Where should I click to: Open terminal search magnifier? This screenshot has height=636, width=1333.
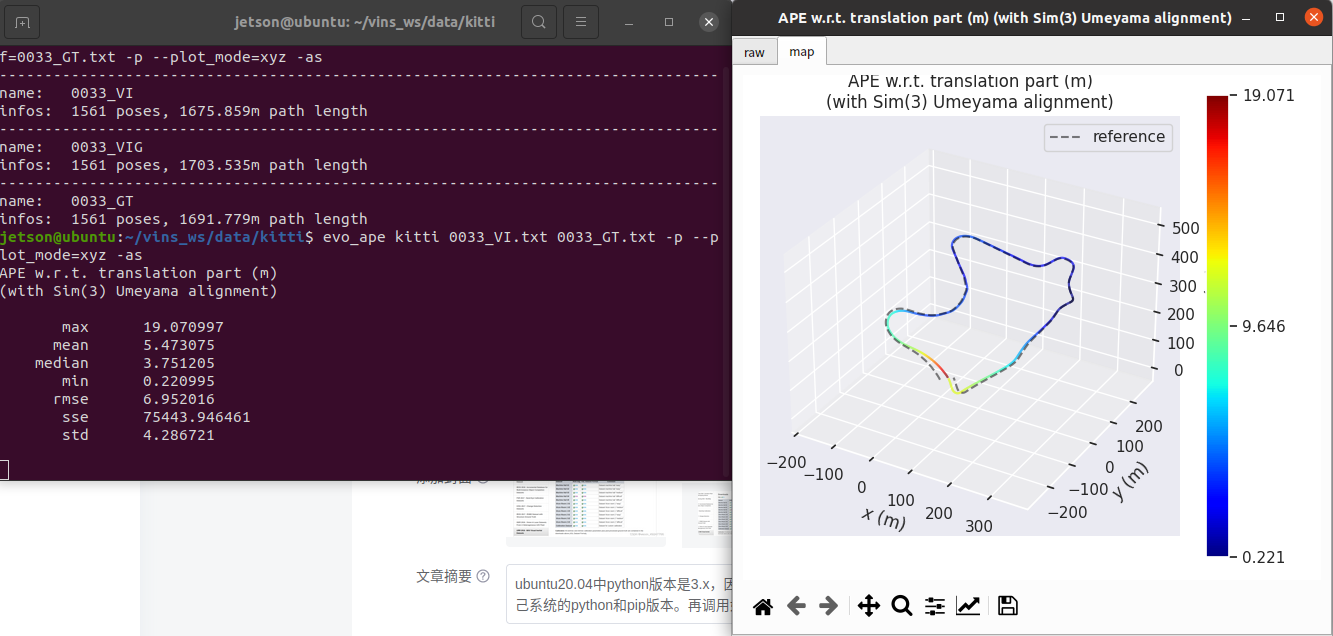click(538, 21)
